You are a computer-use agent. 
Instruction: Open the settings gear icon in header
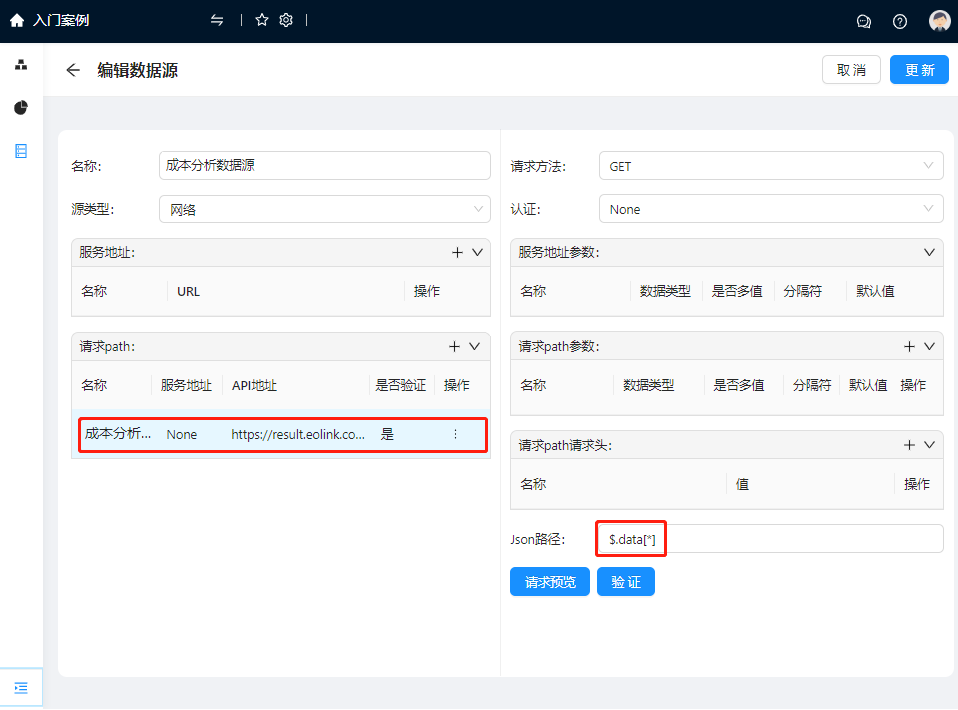286,20
